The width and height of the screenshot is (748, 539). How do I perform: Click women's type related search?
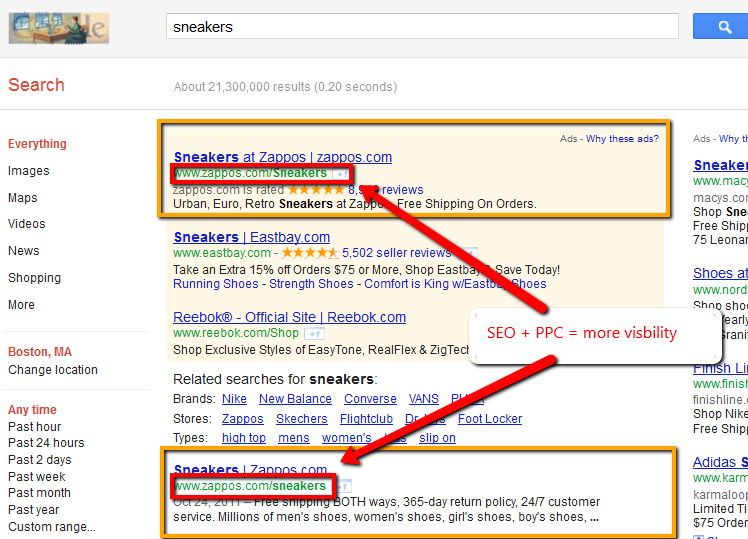tap(346, 438)
